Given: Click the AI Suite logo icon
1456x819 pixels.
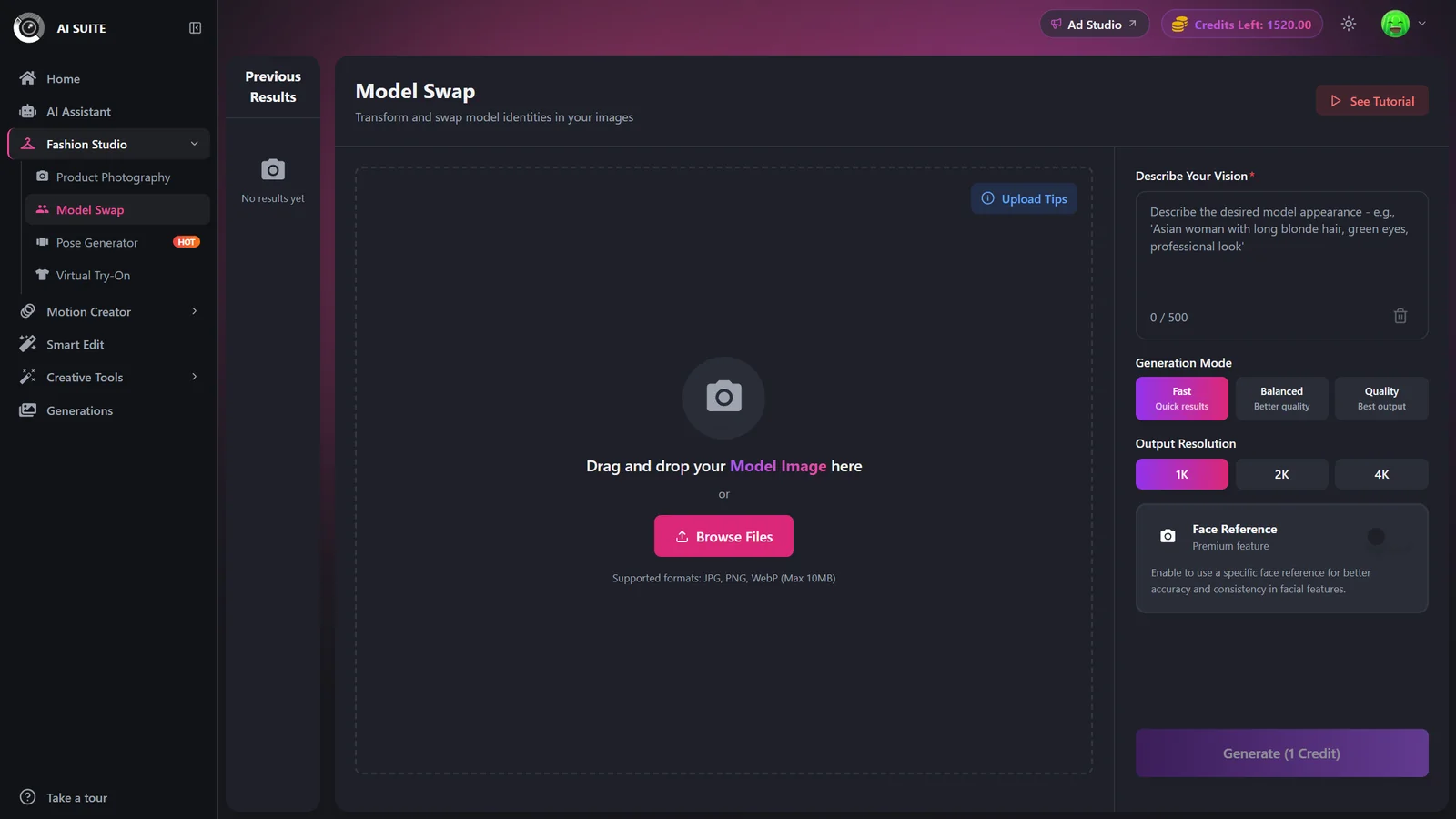Looking at the screenshot, I should point(29,28).
